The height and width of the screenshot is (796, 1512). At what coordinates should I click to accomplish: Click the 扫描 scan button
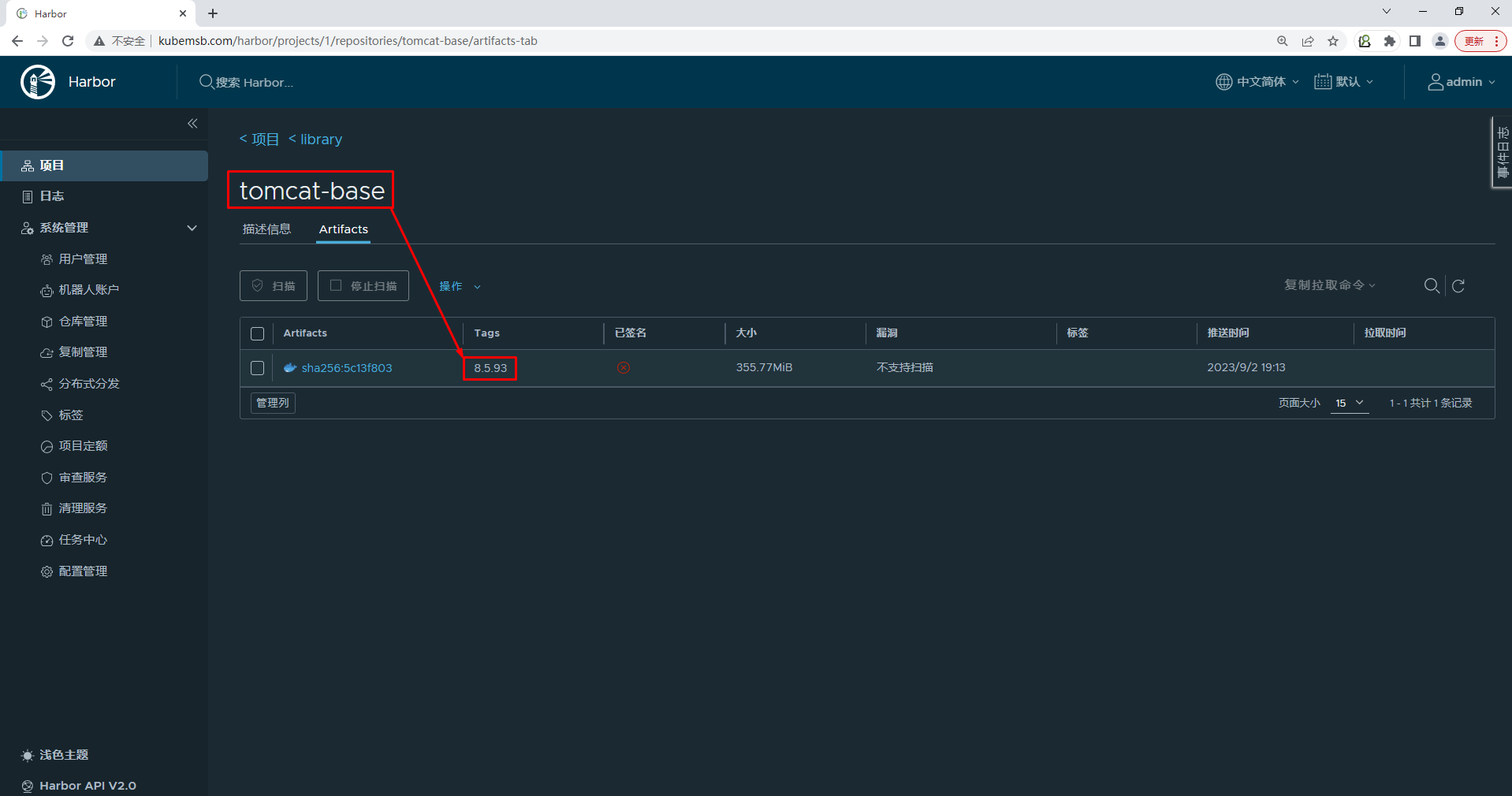coord(274,286)
